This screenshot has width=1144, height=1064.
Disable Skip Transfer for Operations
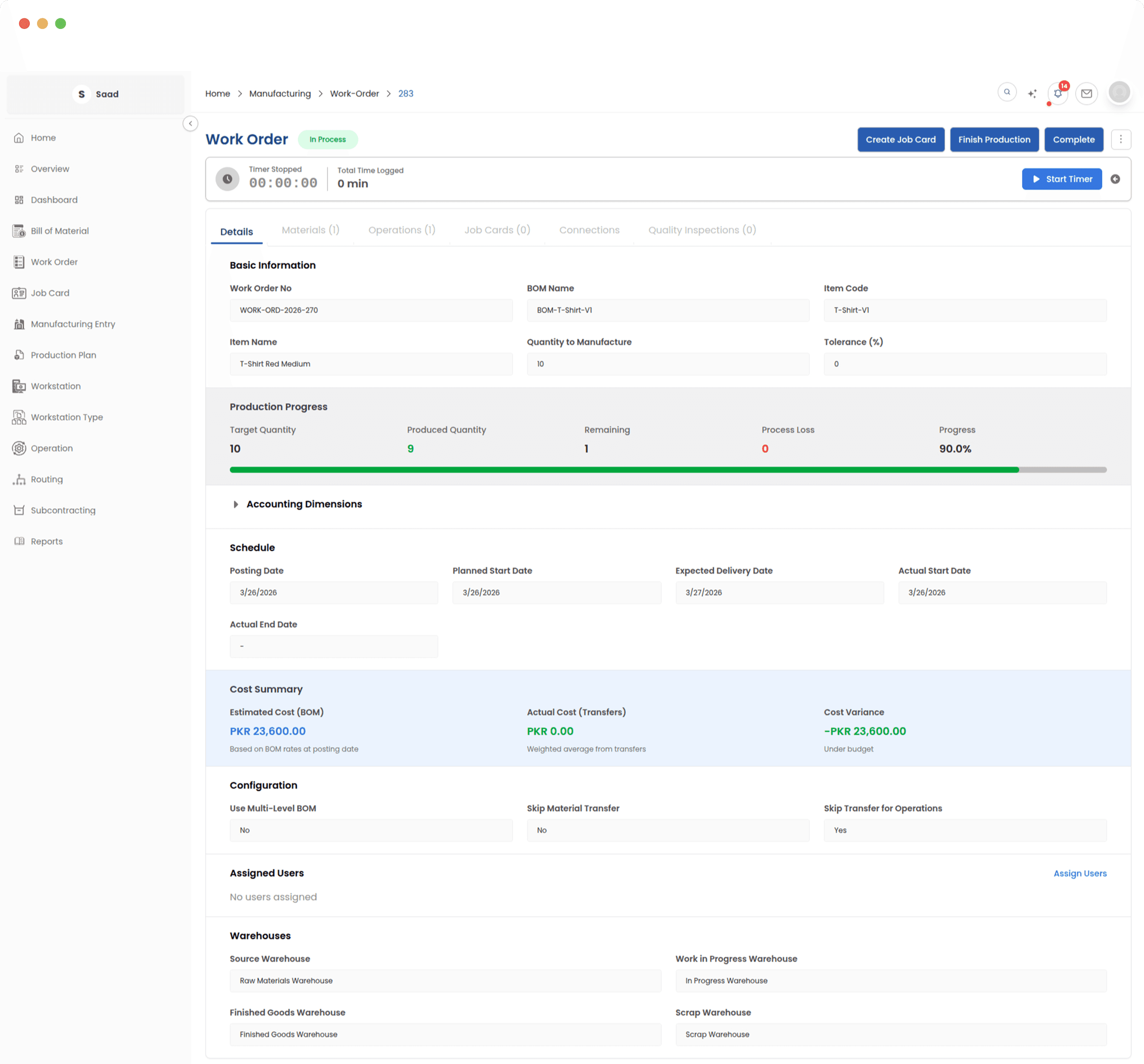(964, 830)
